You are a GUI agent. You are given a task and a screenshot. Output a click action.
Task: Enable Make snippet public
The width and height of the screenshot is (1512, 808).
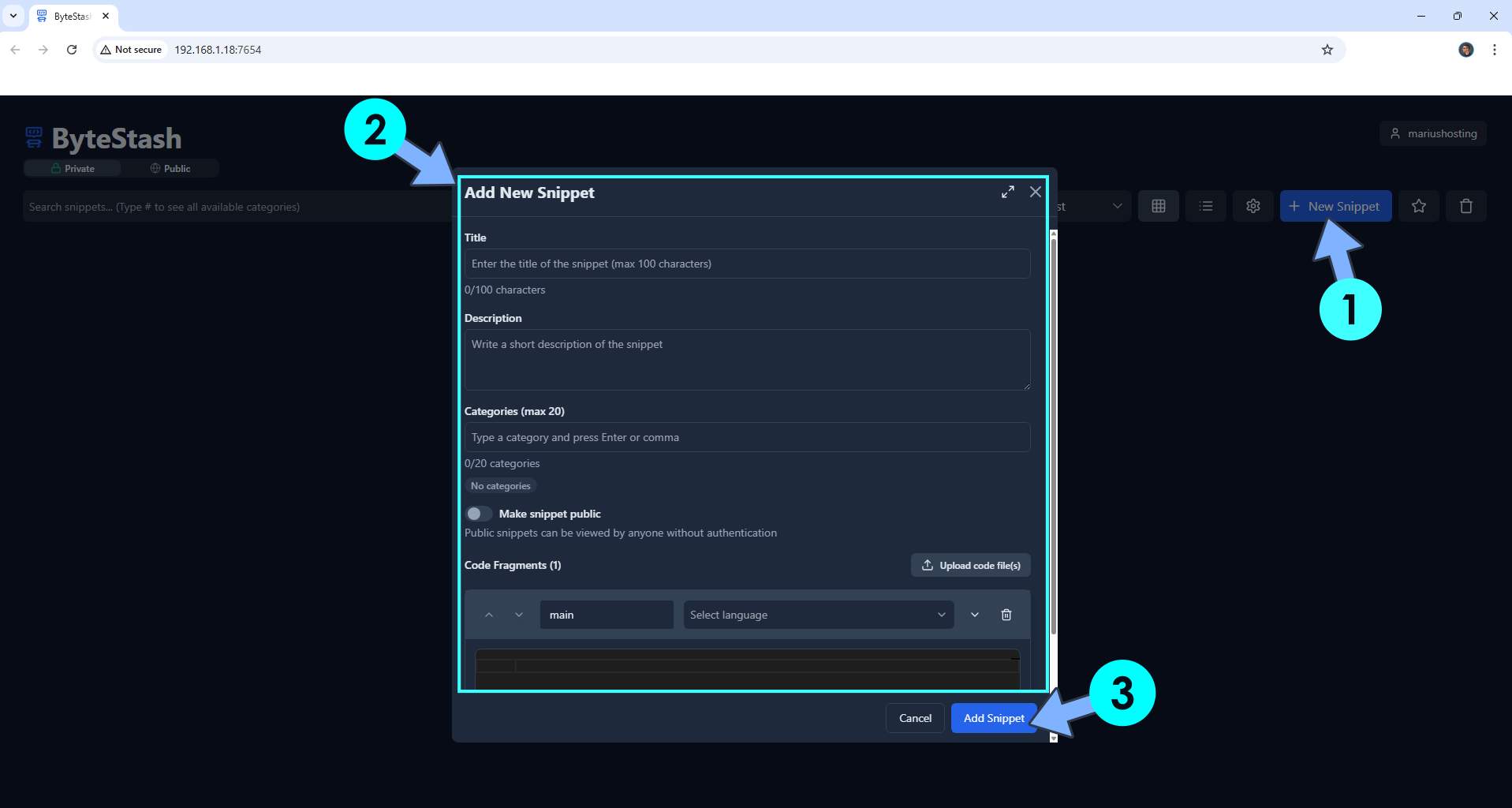point(477,514)
